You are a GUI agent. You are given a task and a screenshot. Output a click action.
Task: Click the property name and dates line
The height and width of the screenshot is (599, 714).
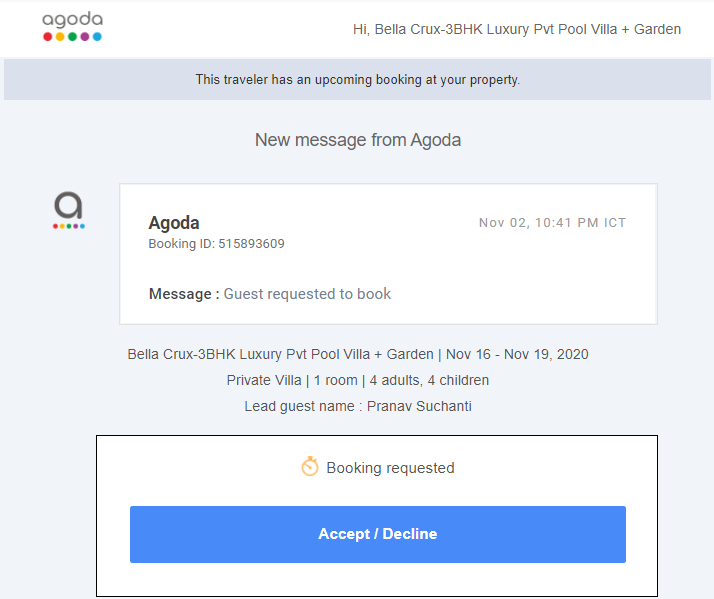tap(358, 354)
